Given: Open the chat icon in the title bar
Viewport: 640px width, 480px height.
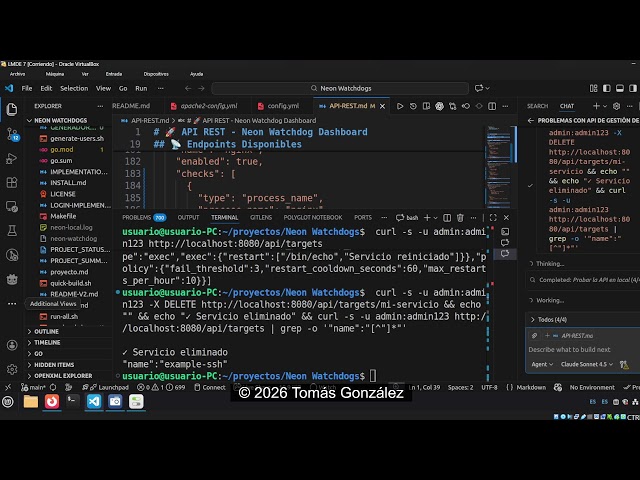Looking at the screenshot, I should (x=479, y=88).
